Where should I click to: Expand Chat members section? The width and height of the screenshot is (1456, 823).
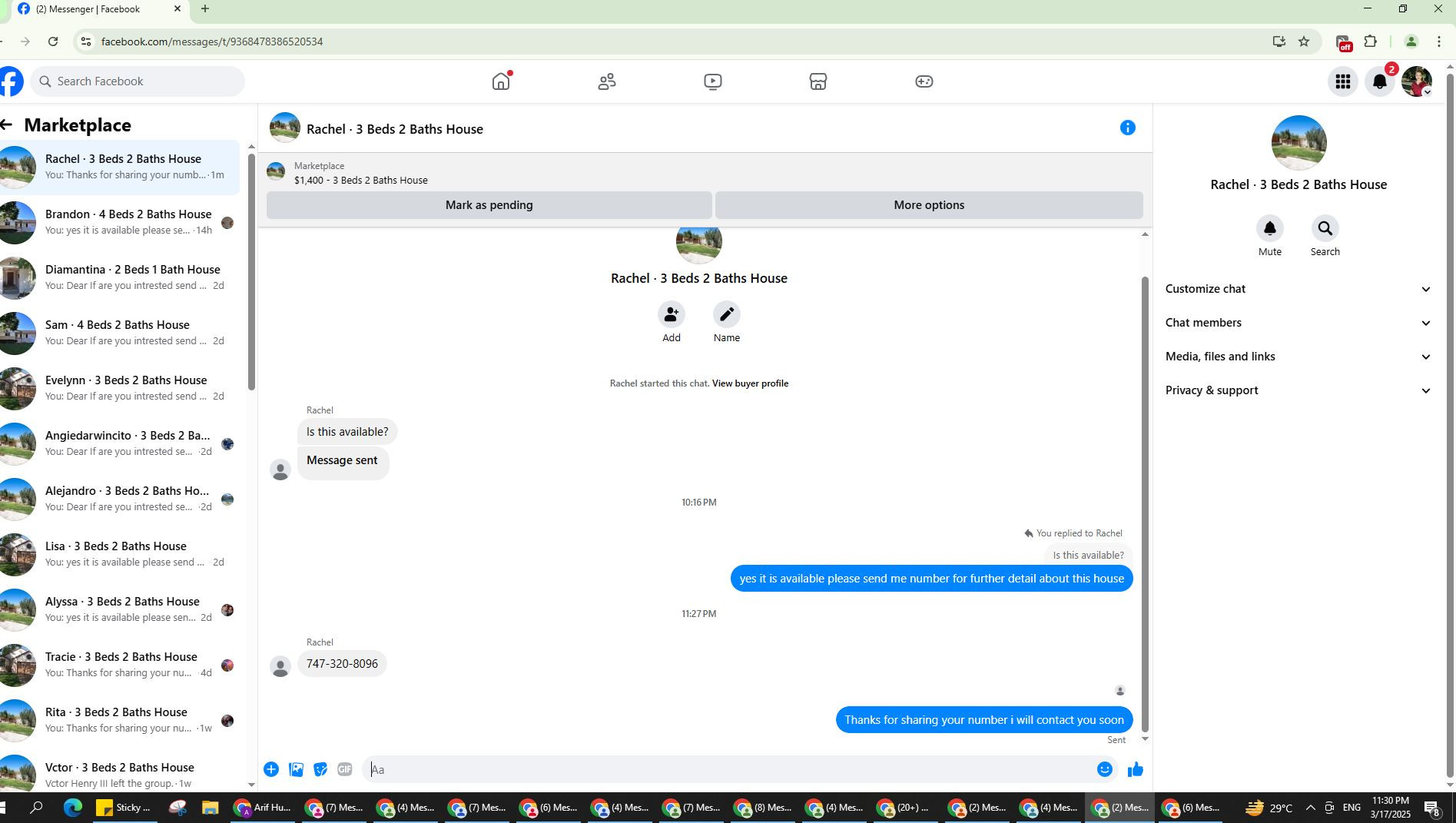point(1298,323)
